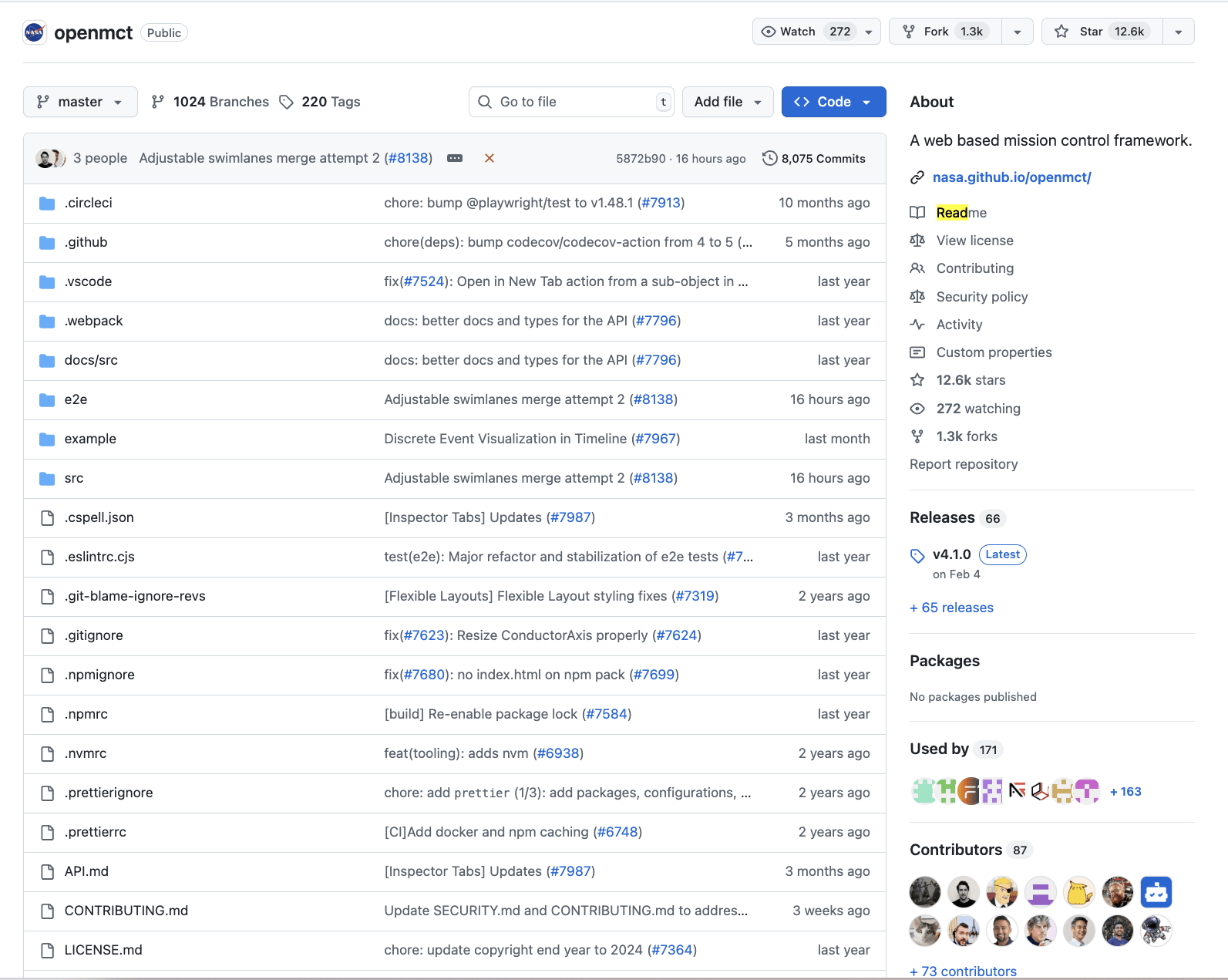
Task: Click the Custom properties note icon
Action: tap(917, 352)
